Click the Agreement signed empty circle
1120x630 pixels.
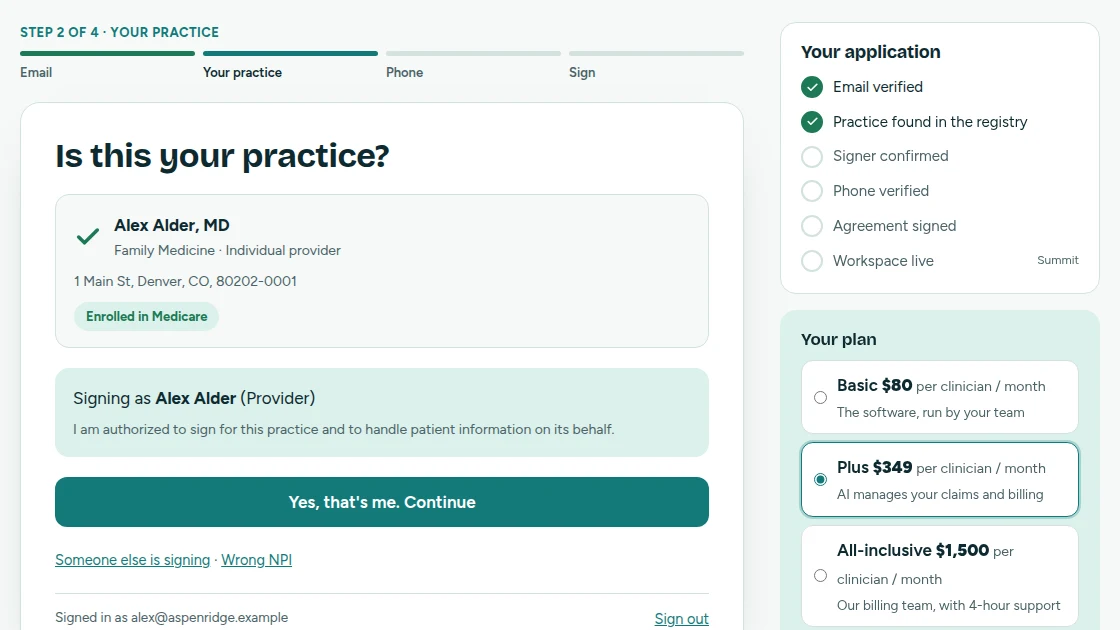(x=811, y=226)
